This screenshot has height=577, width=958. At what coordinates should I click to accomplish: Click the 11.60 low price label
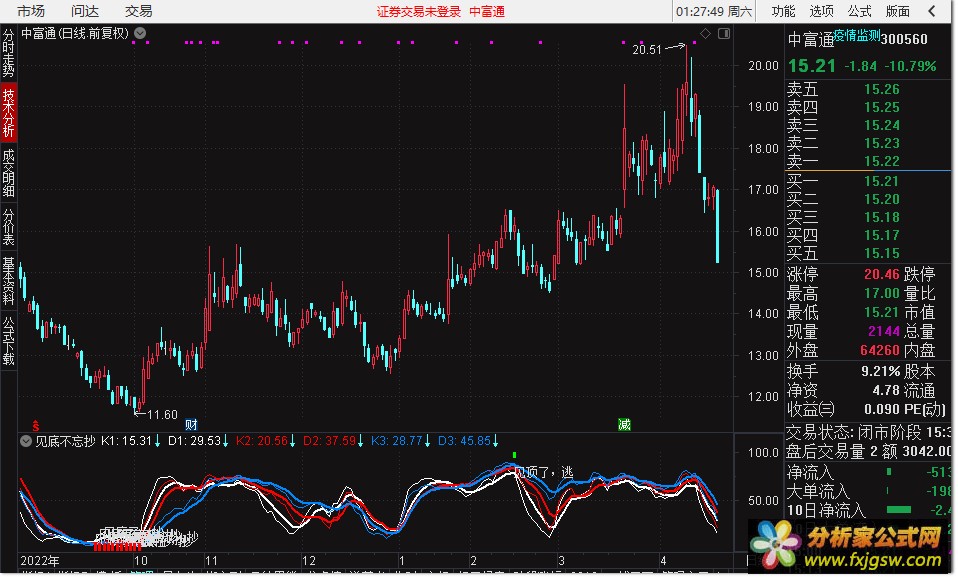click(x=162, y=415)
